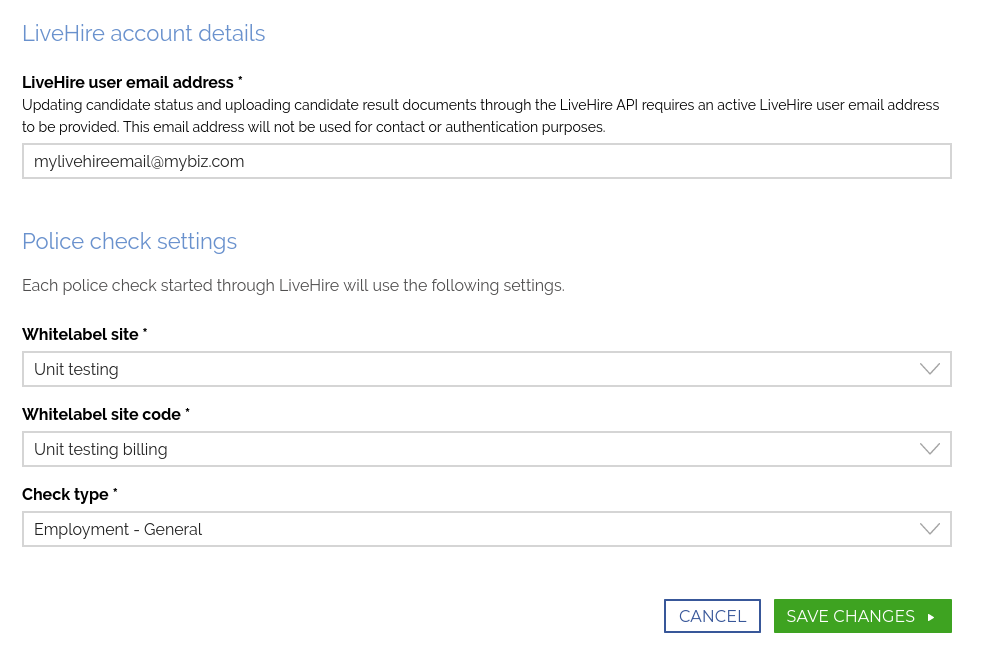Click the LiveHire account details heading
Viewport: 986px width, 655px height.
pyautogui.click(x=143, y=33)
